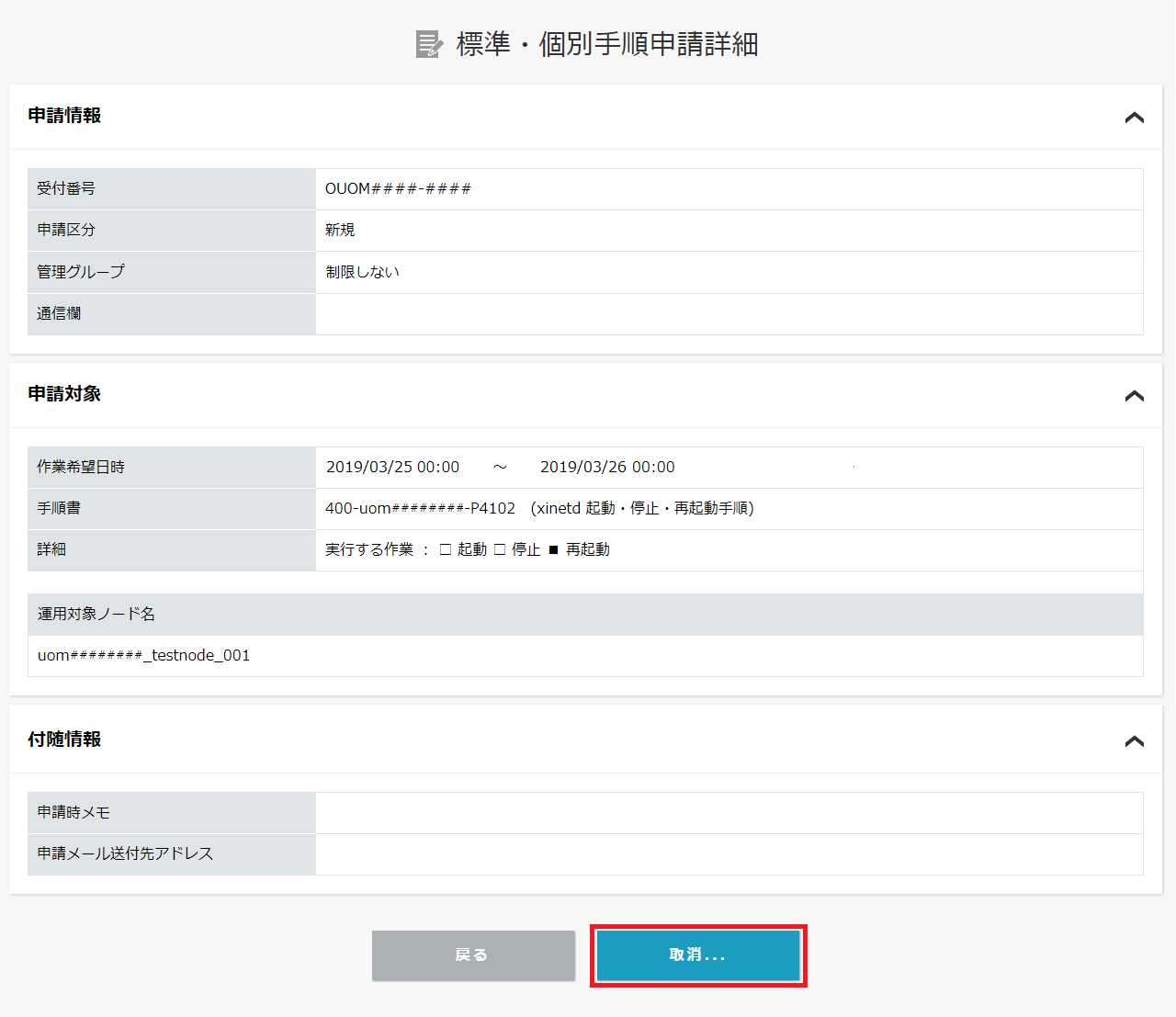This screenshot has height=1017, width=1176.
Task: Click the 戻る button
Action: [x=473, y=955]
